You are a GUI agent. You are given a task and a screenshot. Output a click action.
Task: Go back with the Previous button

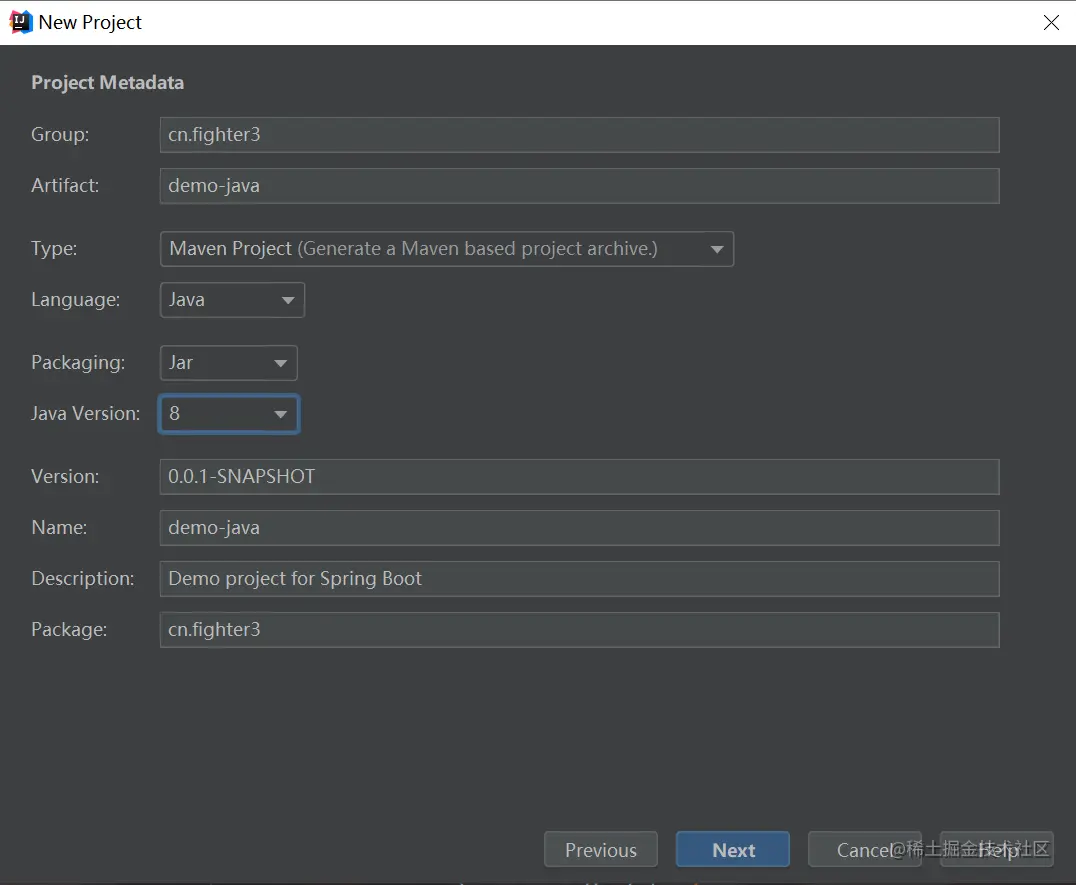(600, 849)
